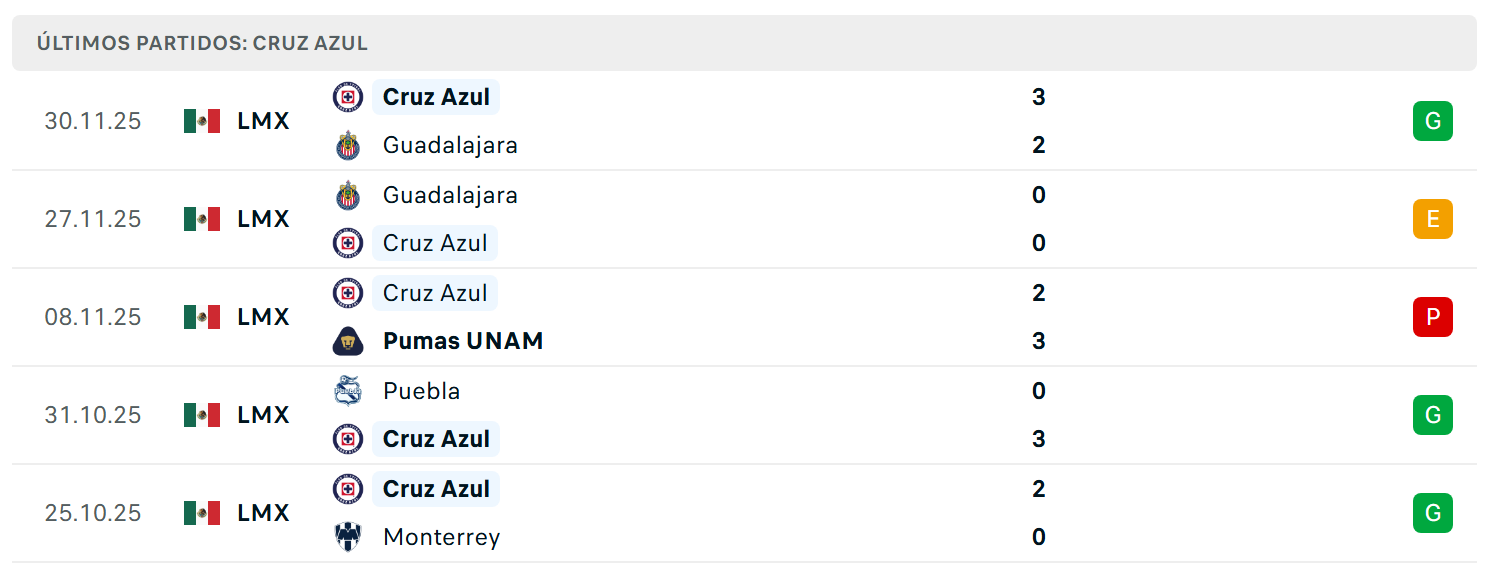1492x582 pixels.
Task: Click Mexico flag on 08.11.25 row
Action: [202, 317]
